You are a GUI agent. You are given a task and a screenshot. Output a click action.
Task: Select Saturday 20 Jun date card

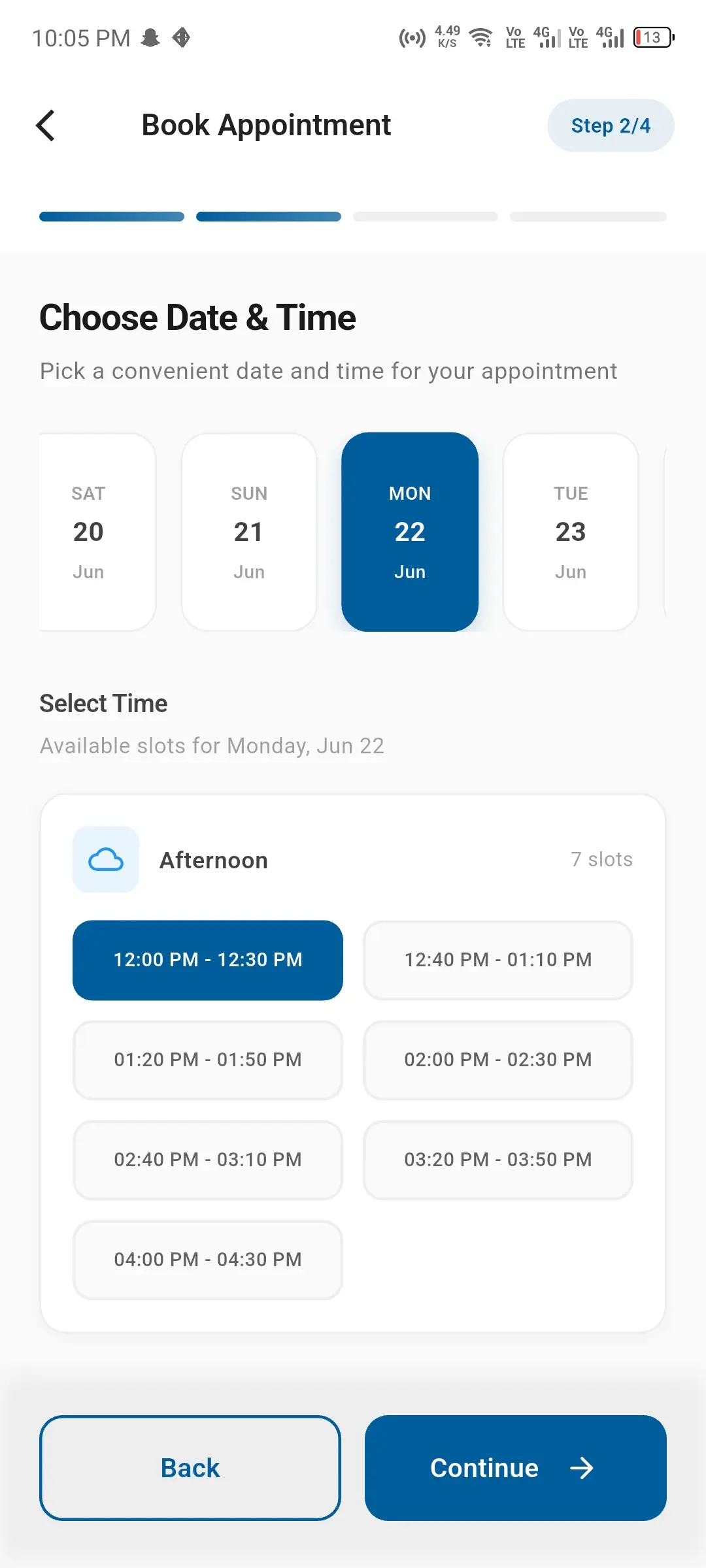point(97,532)
